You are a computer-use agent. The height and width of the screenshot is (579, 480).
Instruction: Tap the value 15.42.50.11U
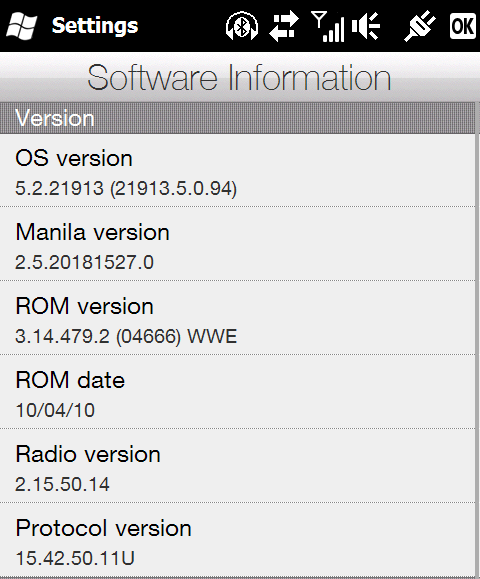point(75,558)
